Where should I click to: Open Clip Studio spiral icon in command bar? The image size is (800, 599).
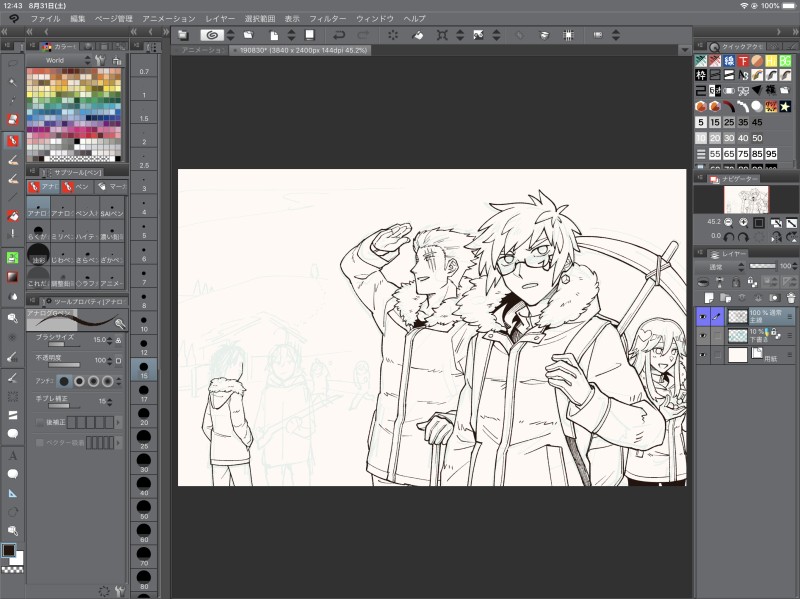(212, 35)
